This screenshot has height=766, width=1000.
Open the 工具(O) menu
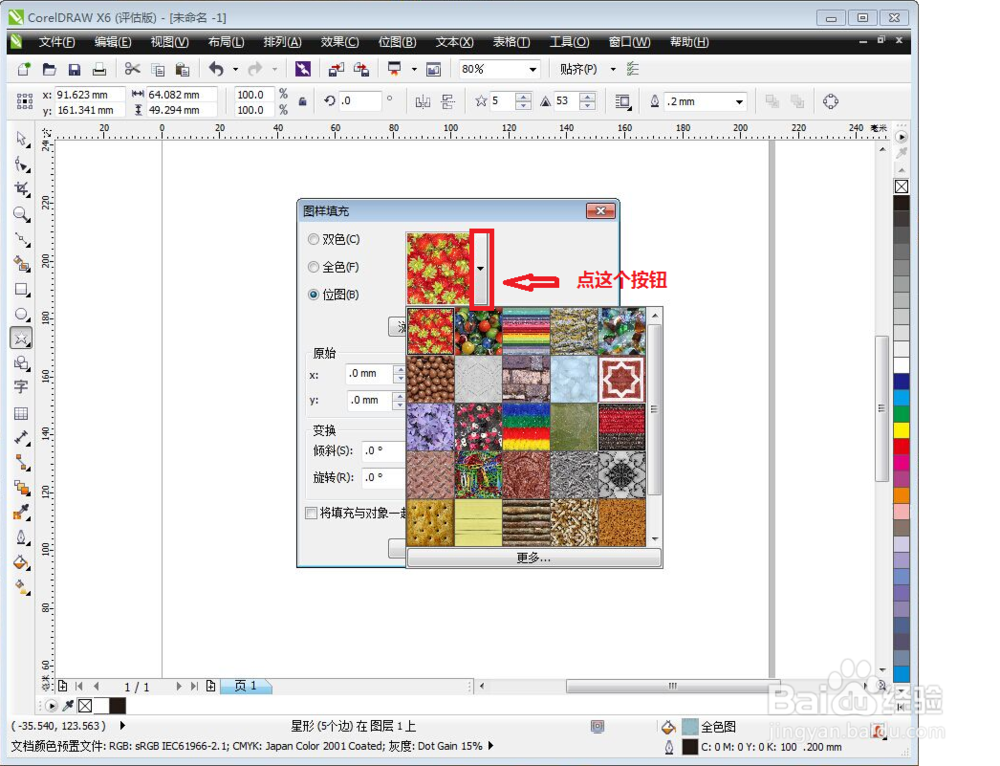tap(570, 42)
